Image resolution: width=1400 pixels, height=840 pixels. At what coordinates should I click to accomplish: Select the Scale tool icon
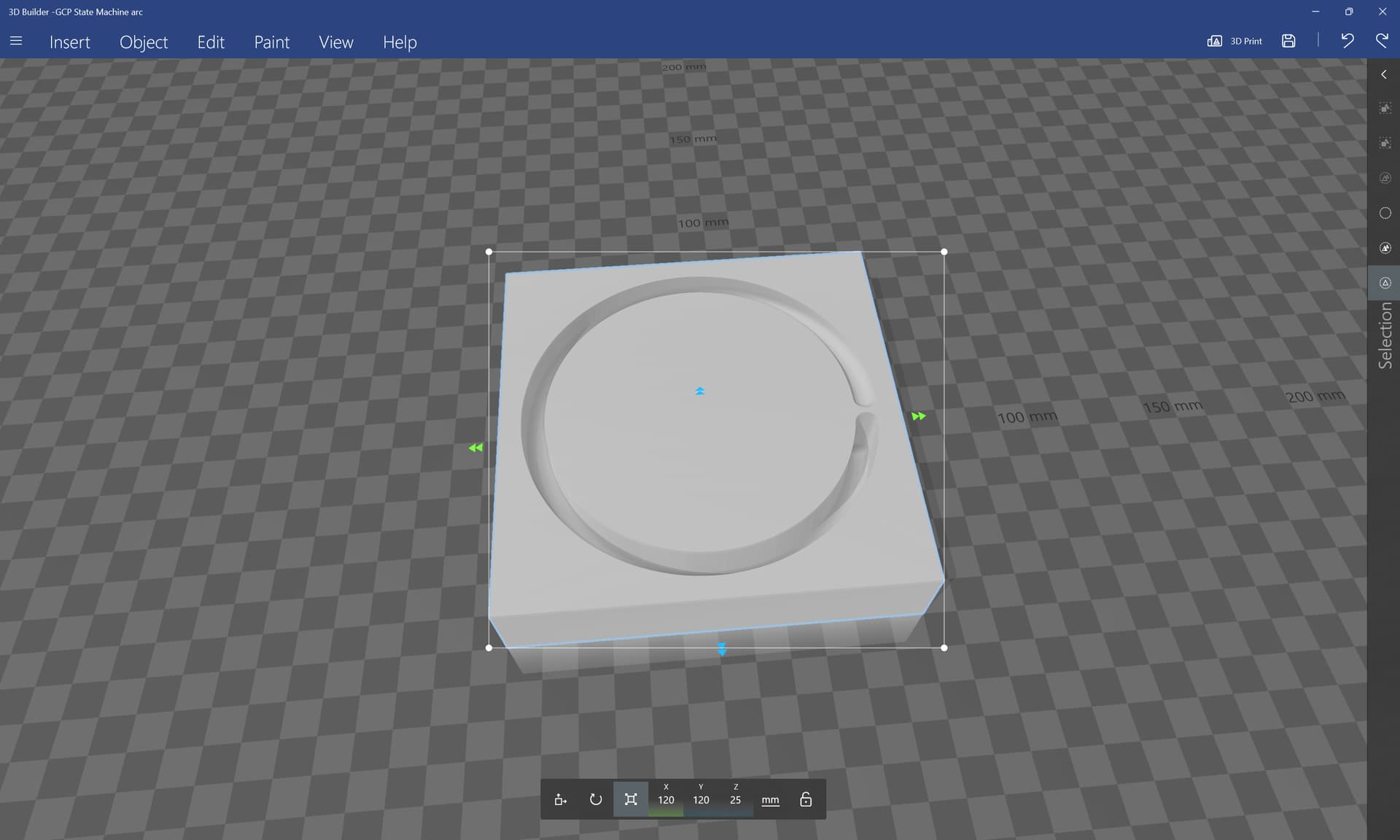631,800
